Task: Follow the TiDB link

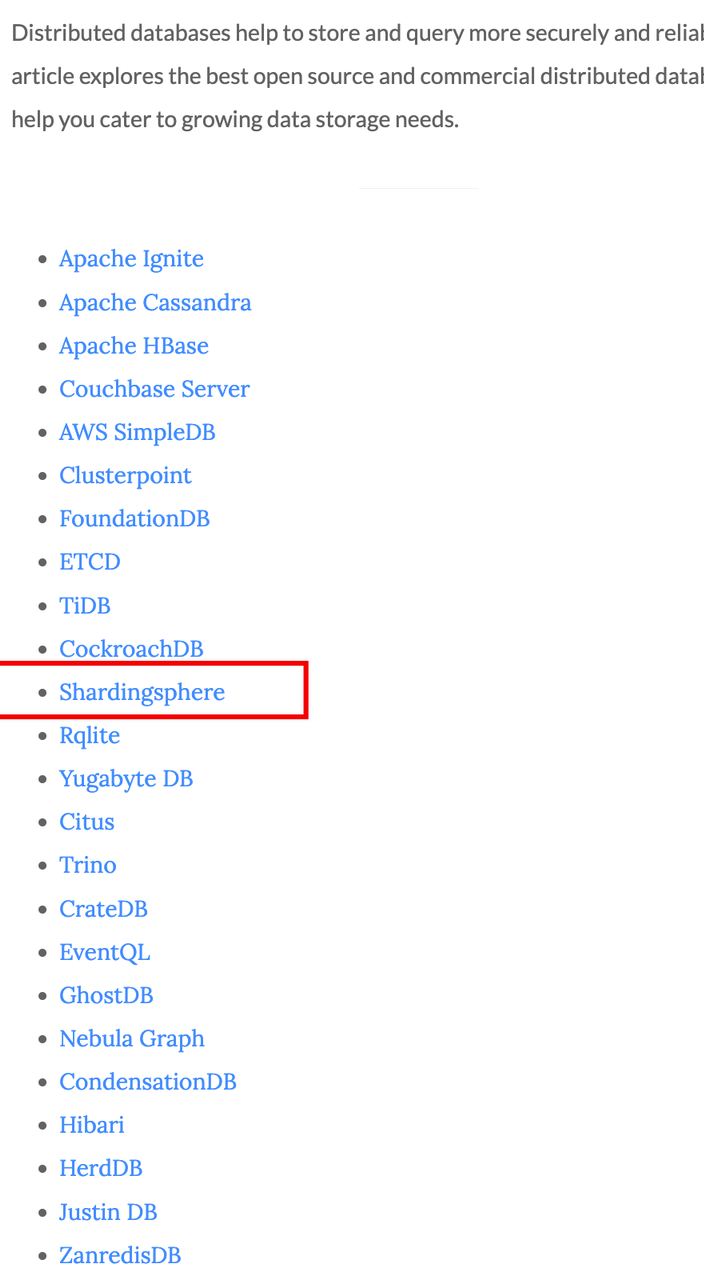Action: (84, 606)
